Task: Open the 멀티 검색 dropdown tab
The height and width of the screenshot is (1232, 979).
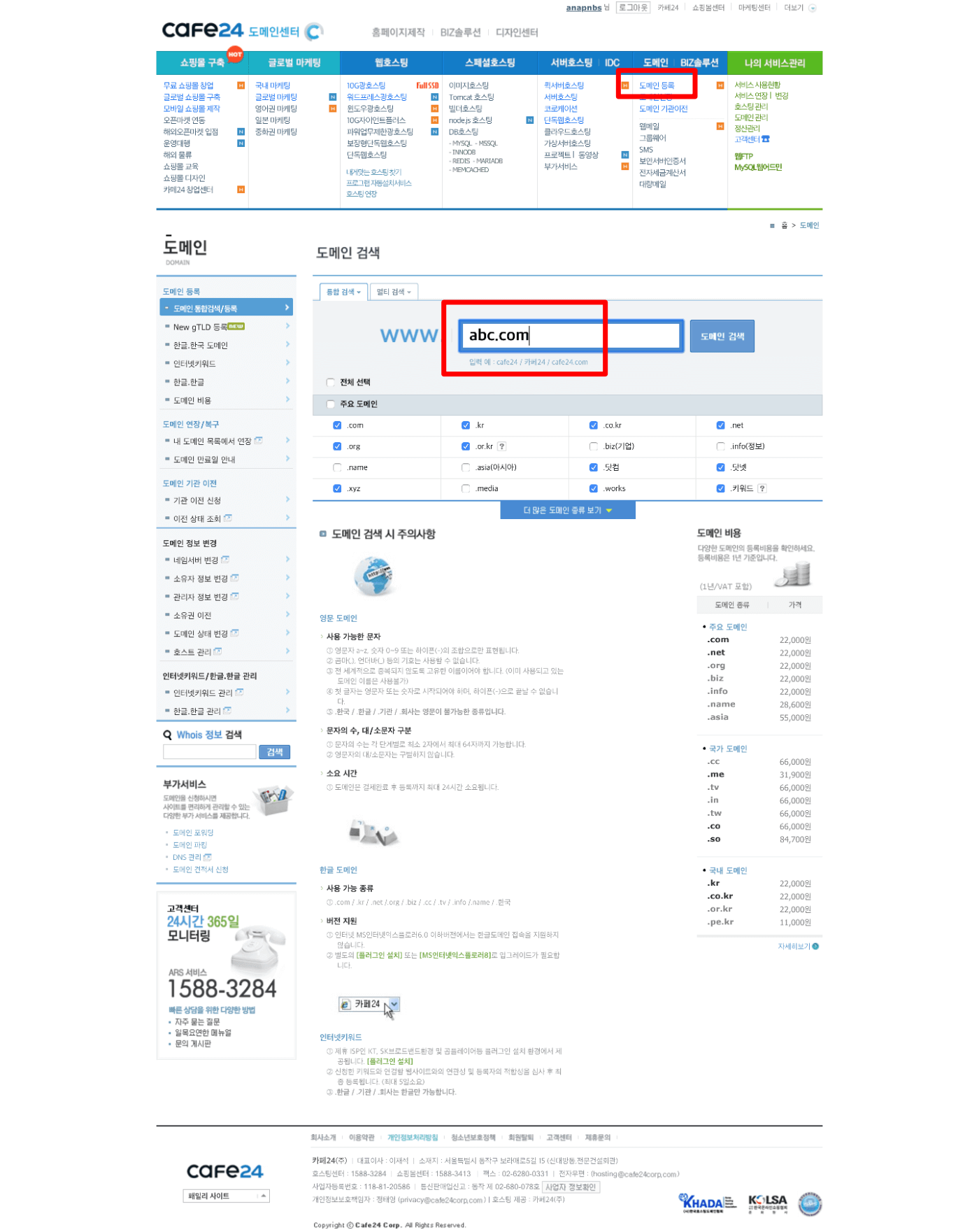Action: (x=394, y=292)
